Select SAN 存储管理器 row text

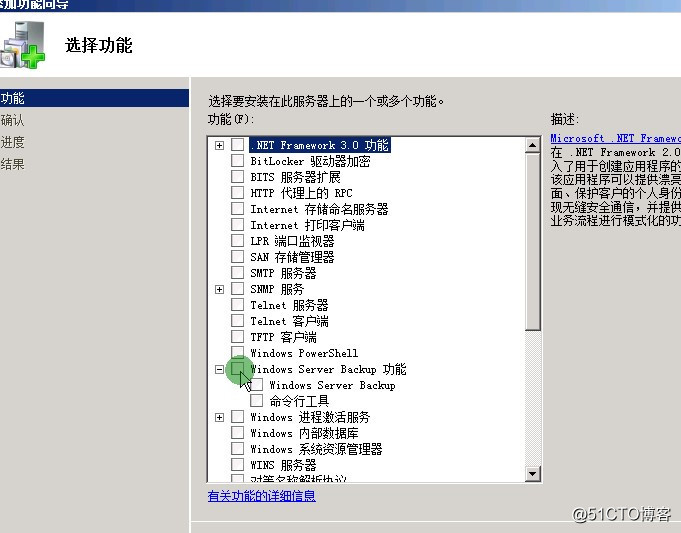click(292, 257)
